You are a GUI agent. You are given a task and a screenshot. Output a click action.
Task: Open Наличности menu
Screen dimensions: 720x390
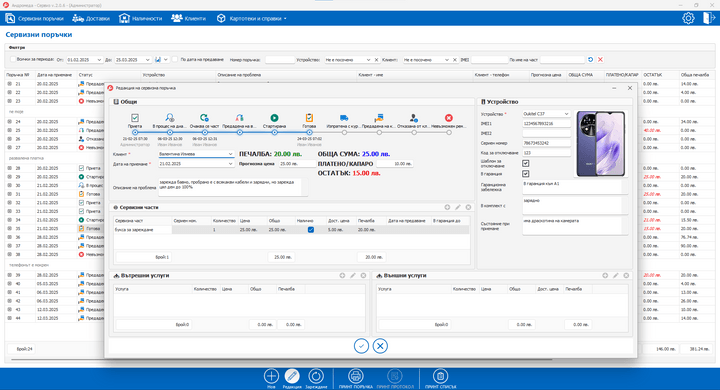[141, 18]
